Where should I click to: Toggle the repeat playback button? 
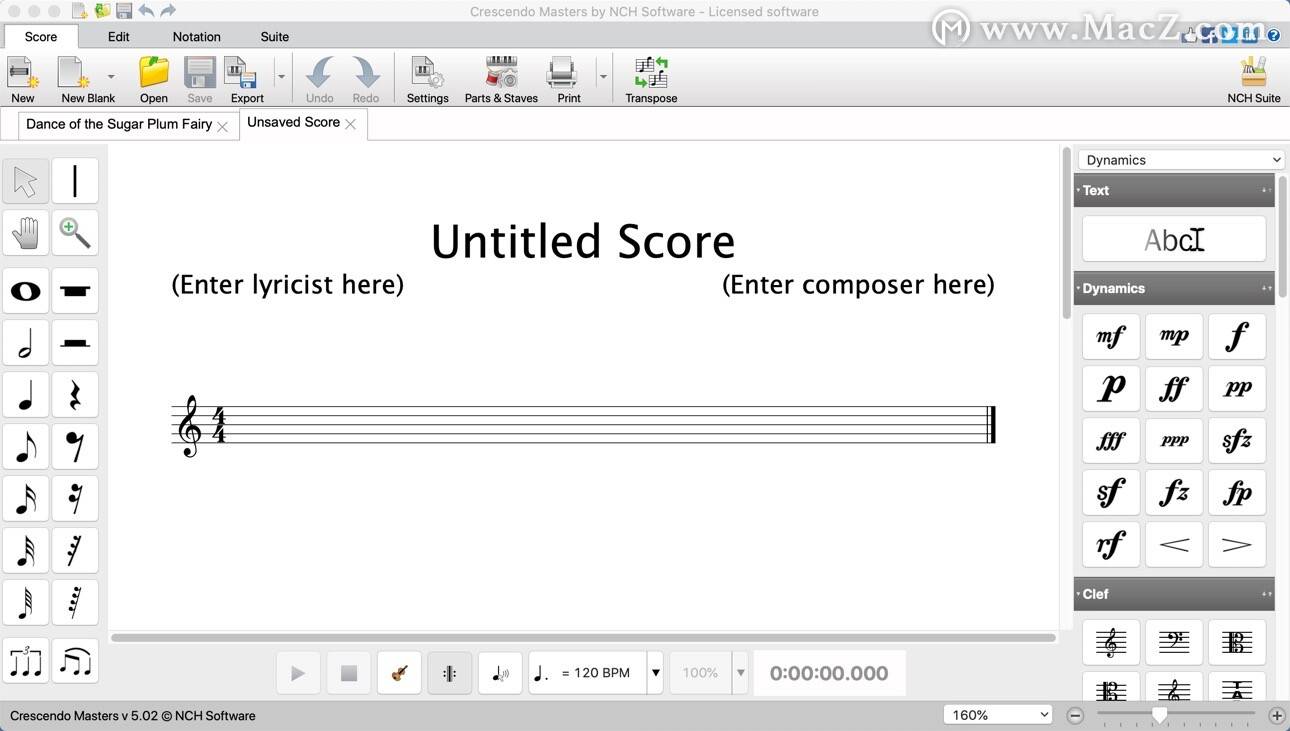(x=450, y=673)
